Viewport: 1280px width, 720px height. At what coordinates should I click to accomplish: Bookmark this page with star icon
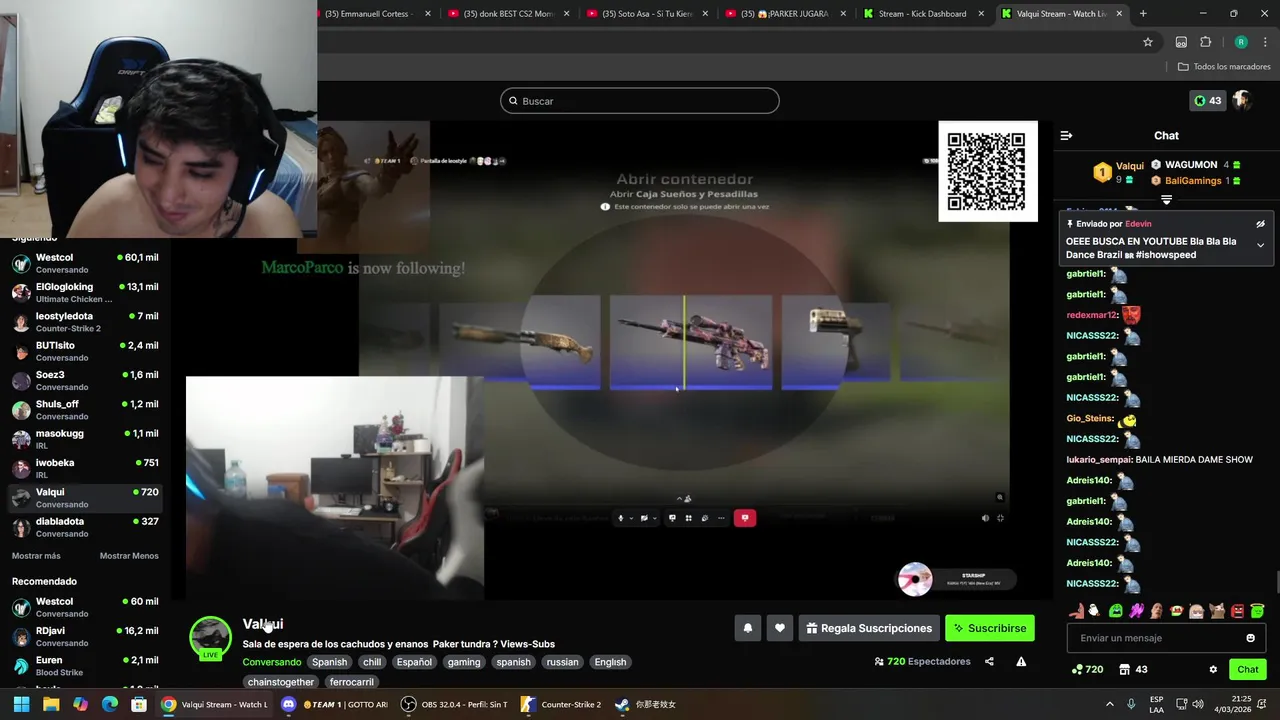click(x=1148, y=42)
